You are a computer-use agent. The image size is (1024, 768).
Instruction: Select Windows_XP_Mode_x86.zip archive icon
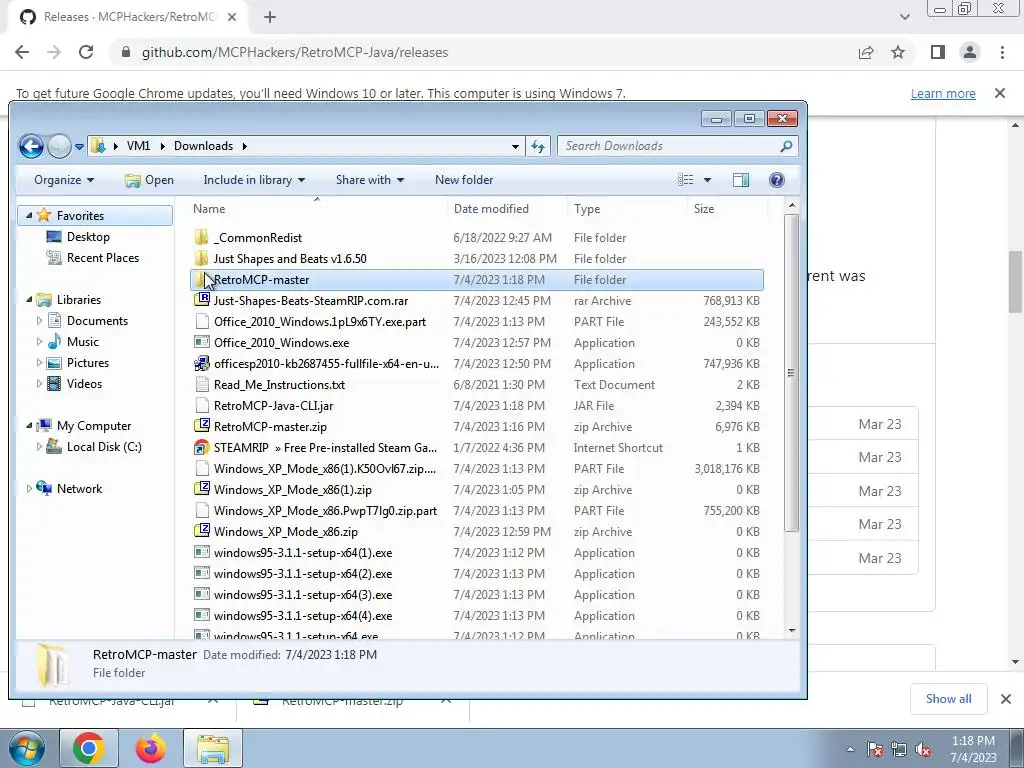point(202,531)
